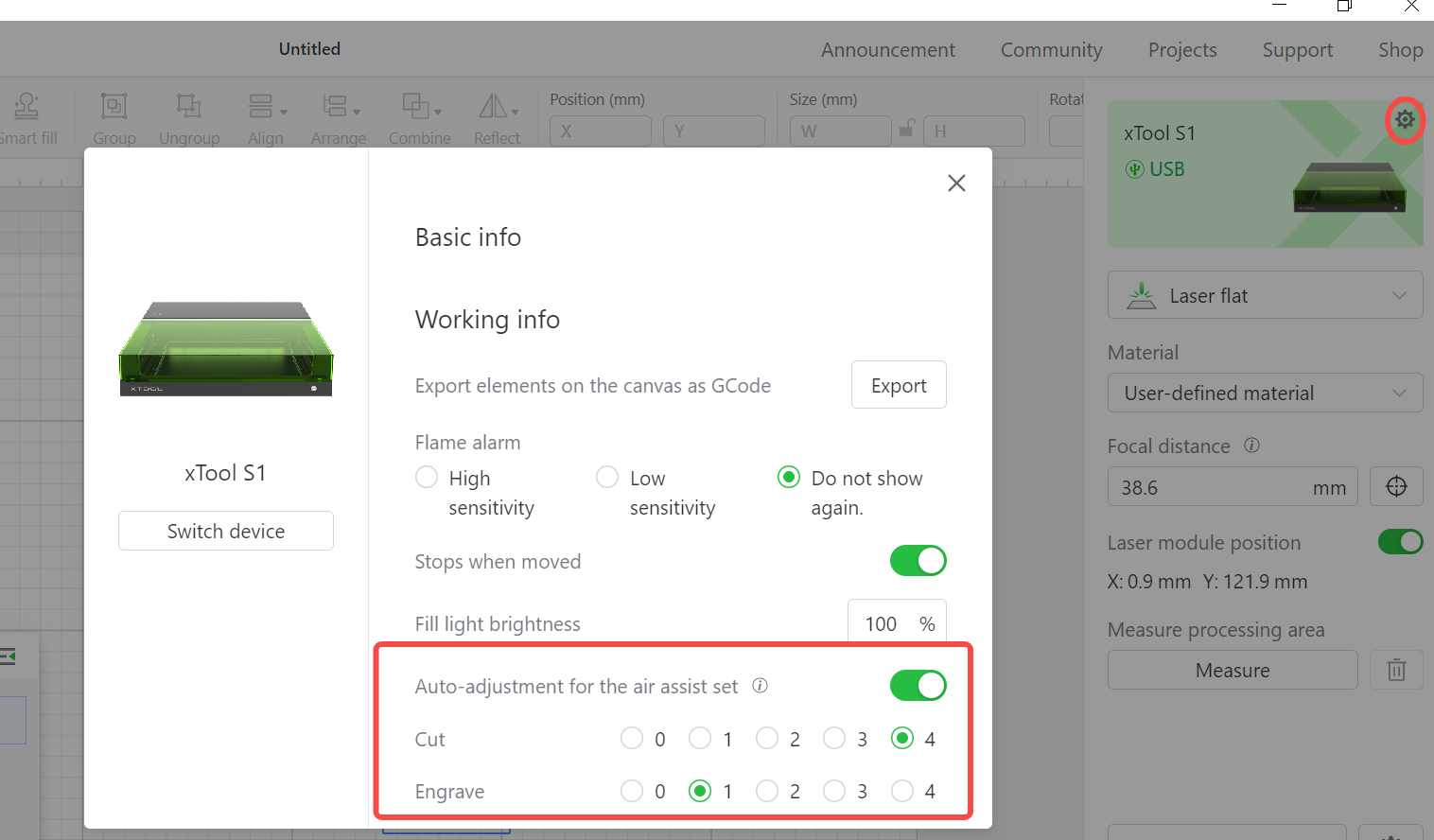
Task: Open the Shop menu
Action: (x=1400, y=50)
